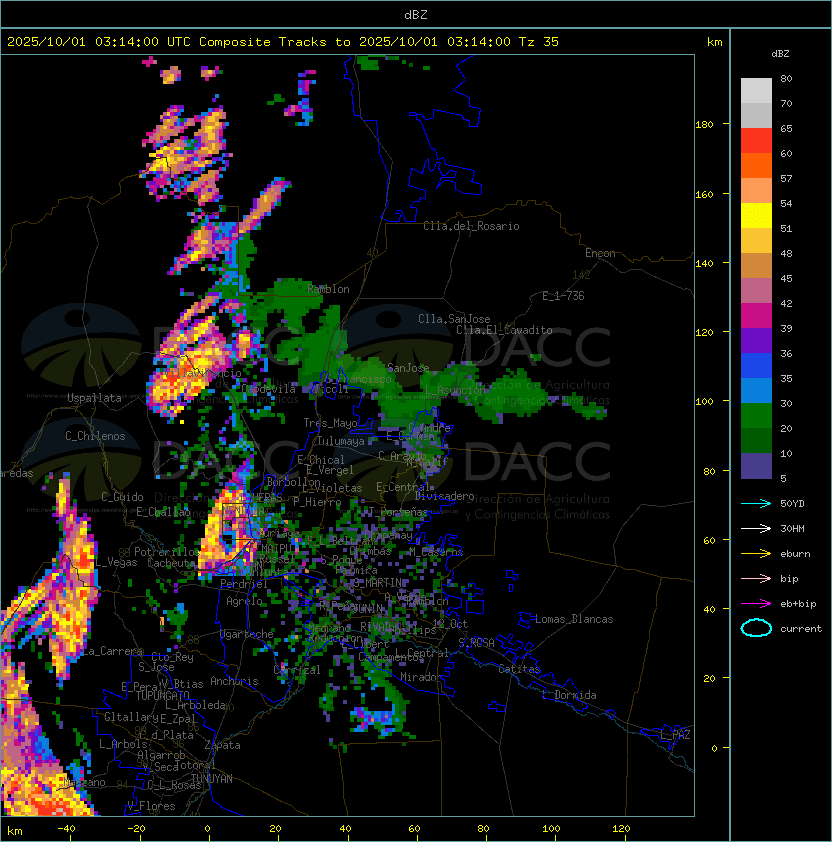
Task: Click the 'Clla.El_Cavadito' map label
Action: 504,330
